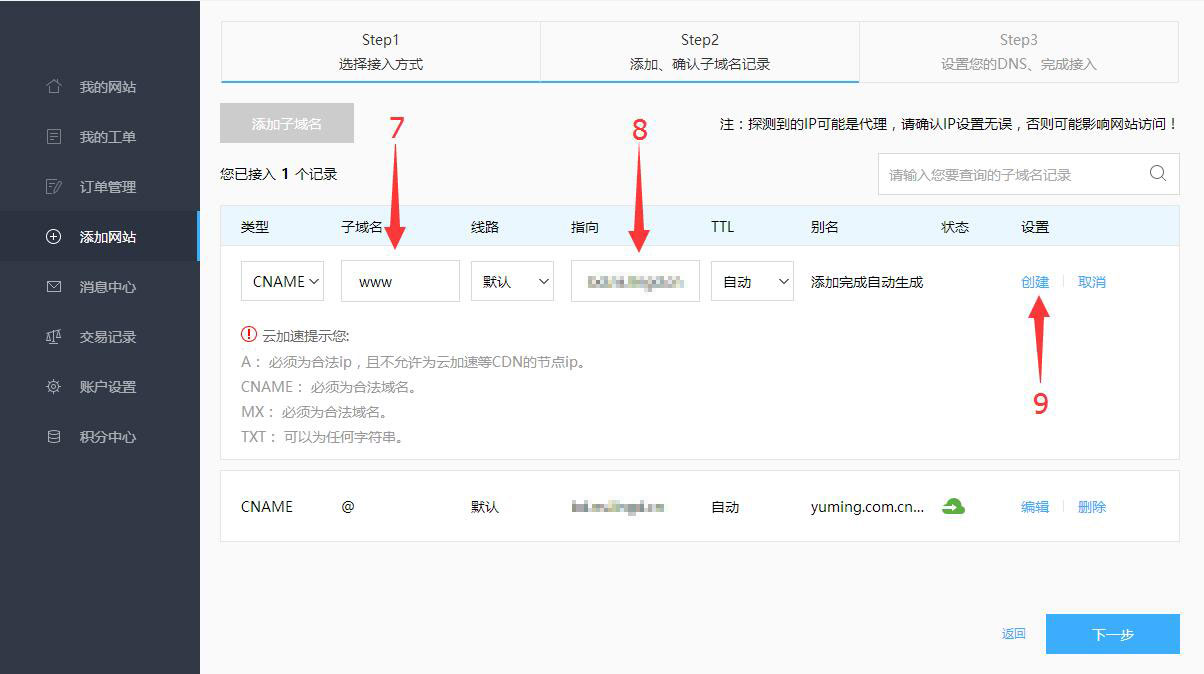
Task: Click the database icon beside 积分中心
Action: (x=54, y=437)
